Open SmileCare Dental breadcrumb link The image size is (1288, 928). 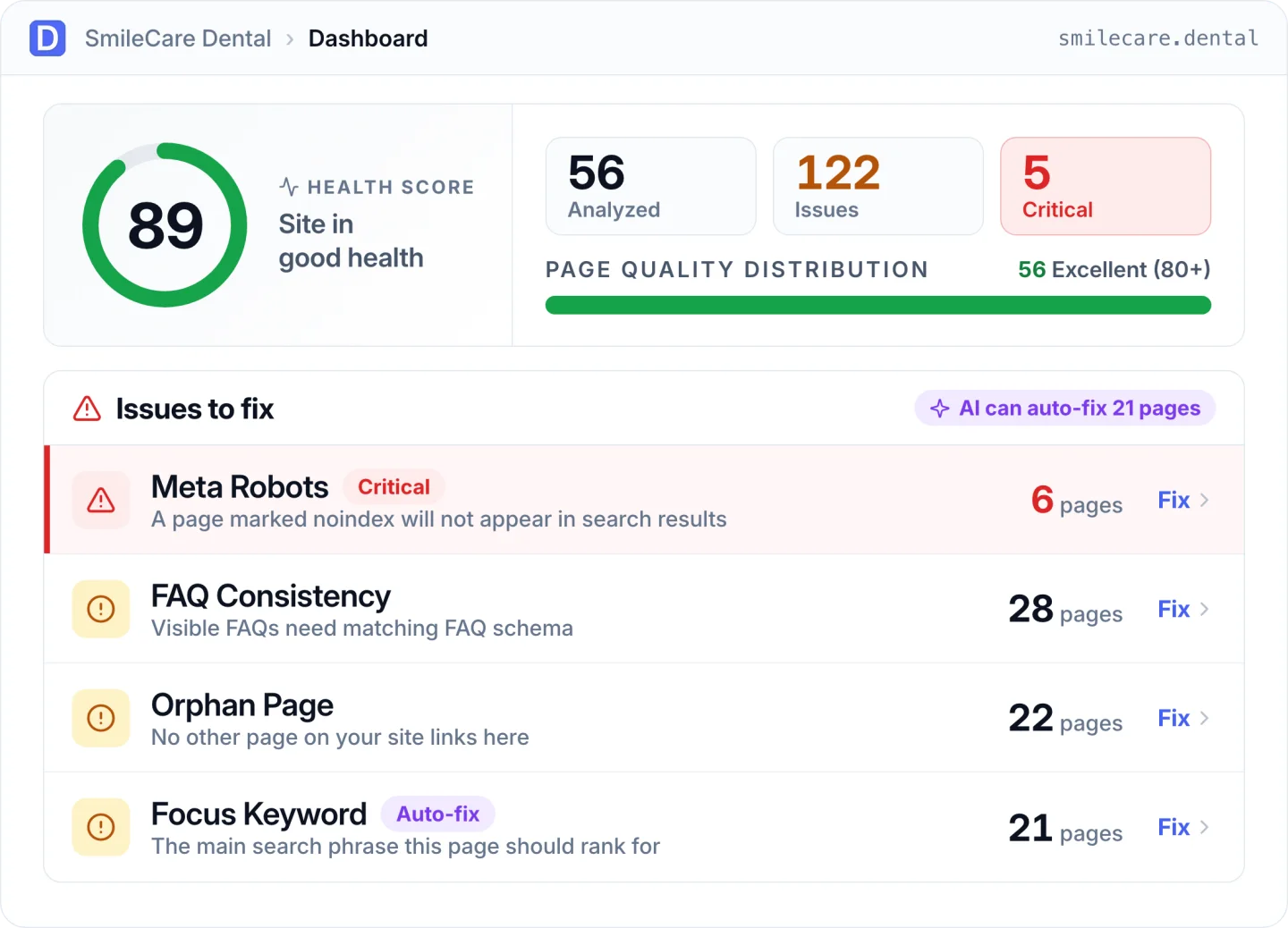[x=178, y=38]
